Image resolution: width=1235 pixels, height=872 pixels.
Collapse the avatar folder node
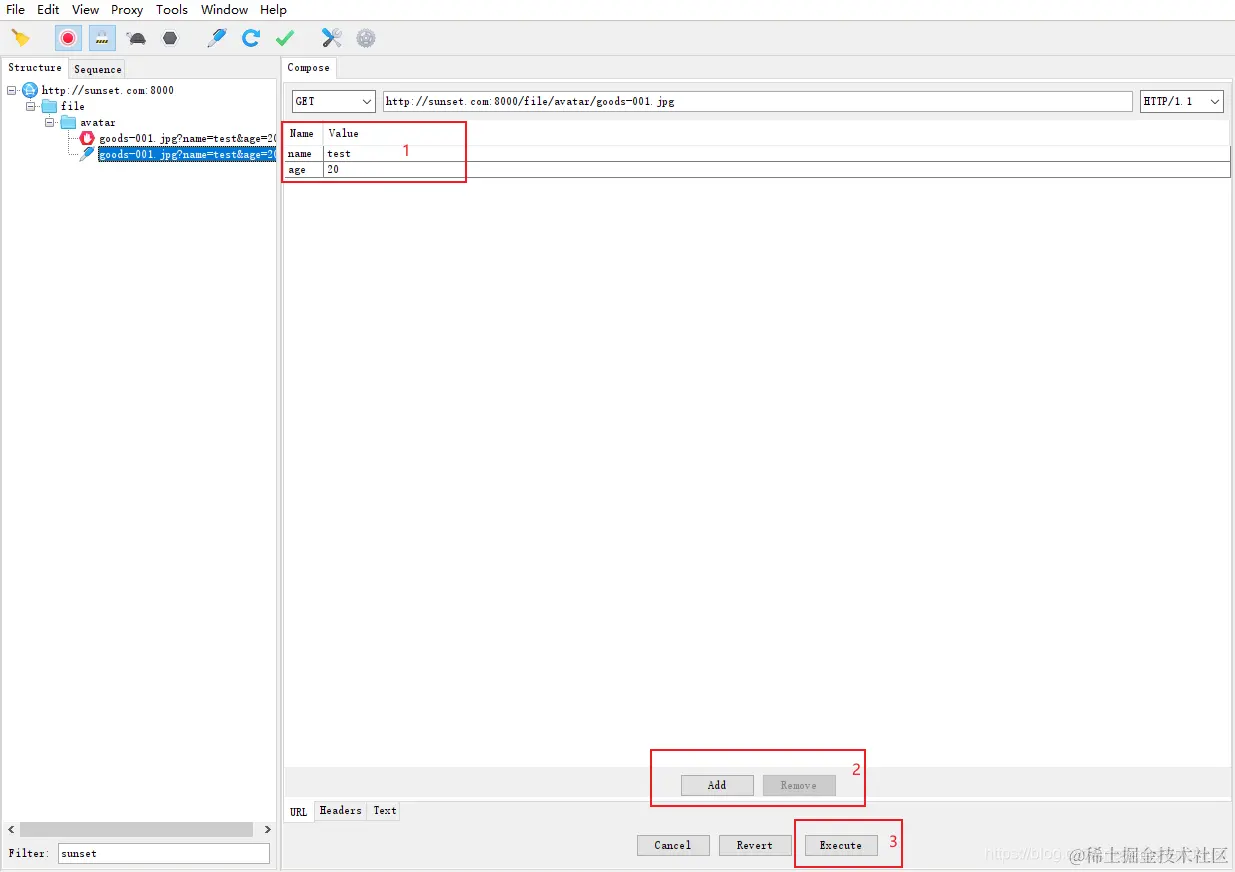click(50, 122)
